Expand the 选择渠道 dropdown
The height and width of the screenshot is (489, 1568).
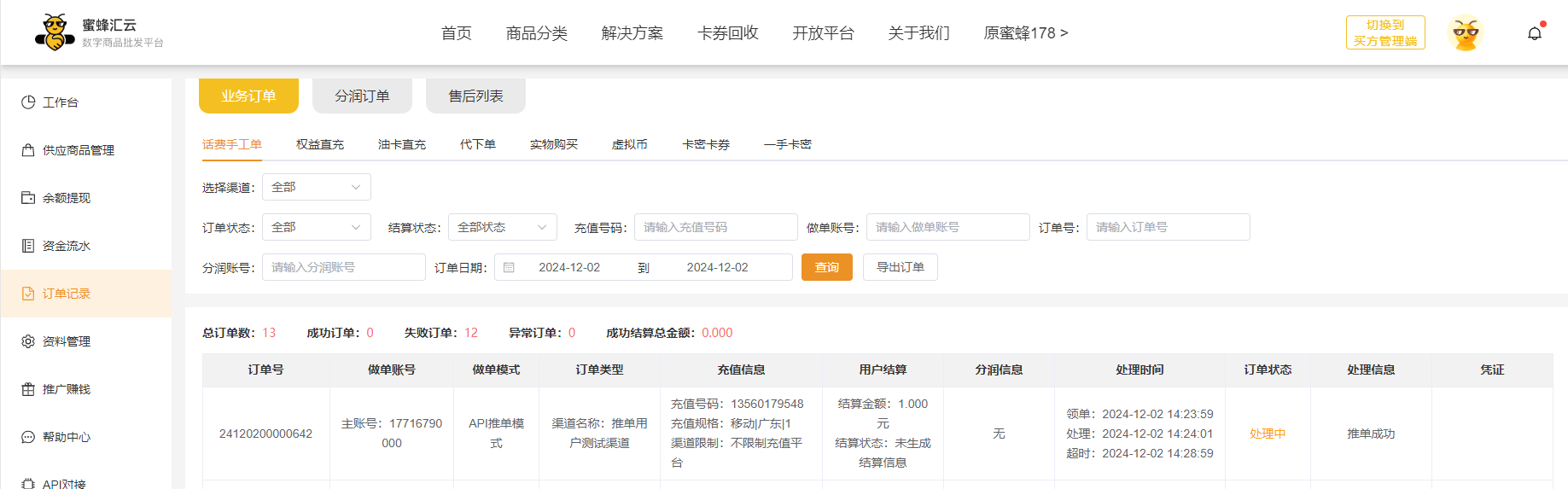[x=316, y=187]
